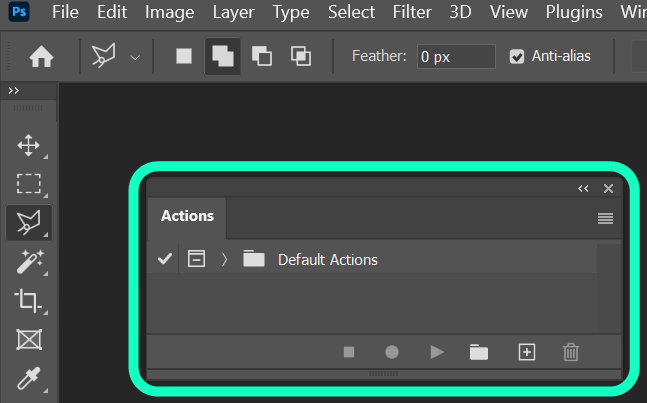Select the Rectangular Marquee tool
The image size is (647, 403).
tap(28, 184)
